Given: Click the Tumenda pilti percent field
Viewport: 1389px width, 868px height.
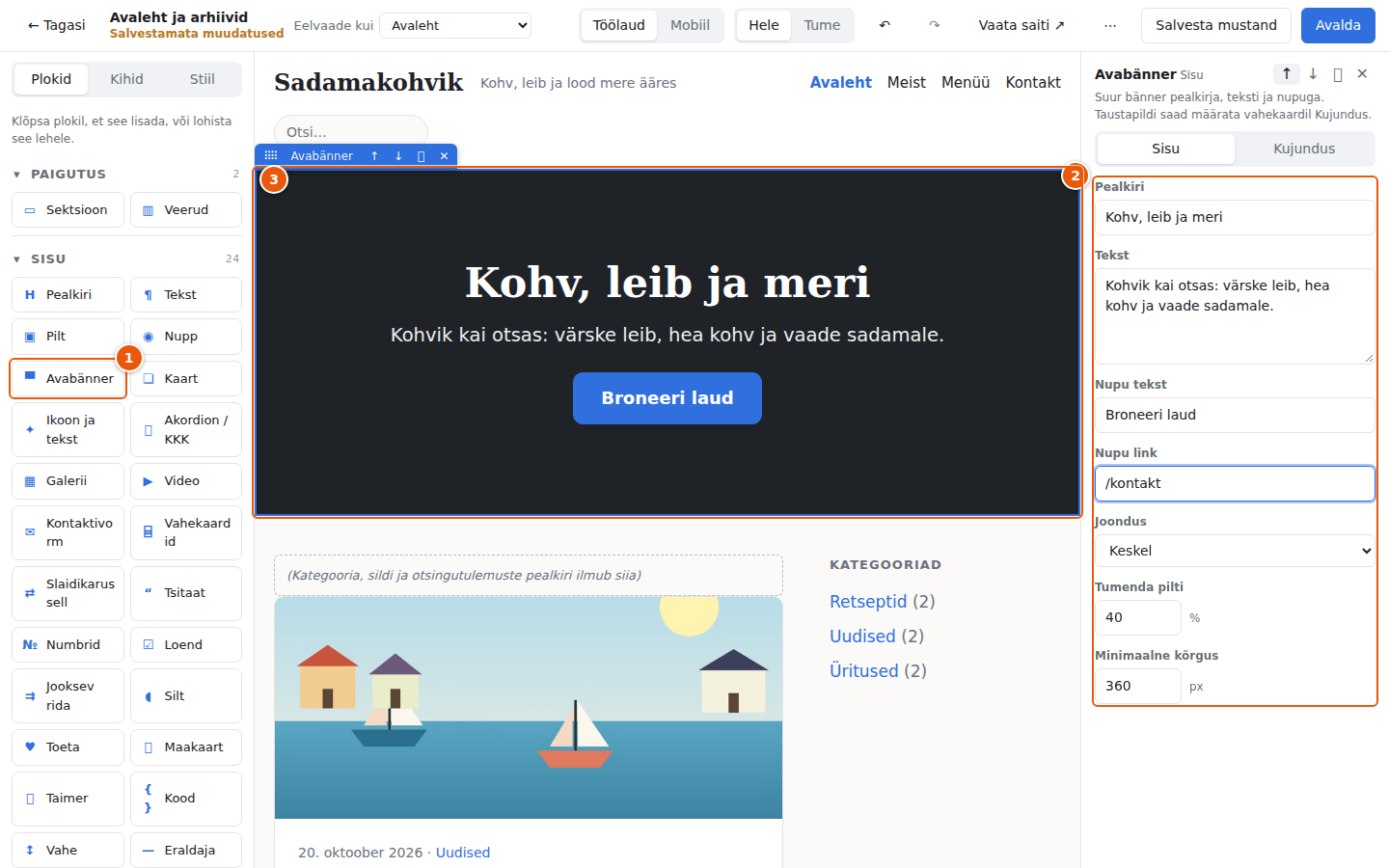Looking at the screenshot, I should tap(1137, 617).
